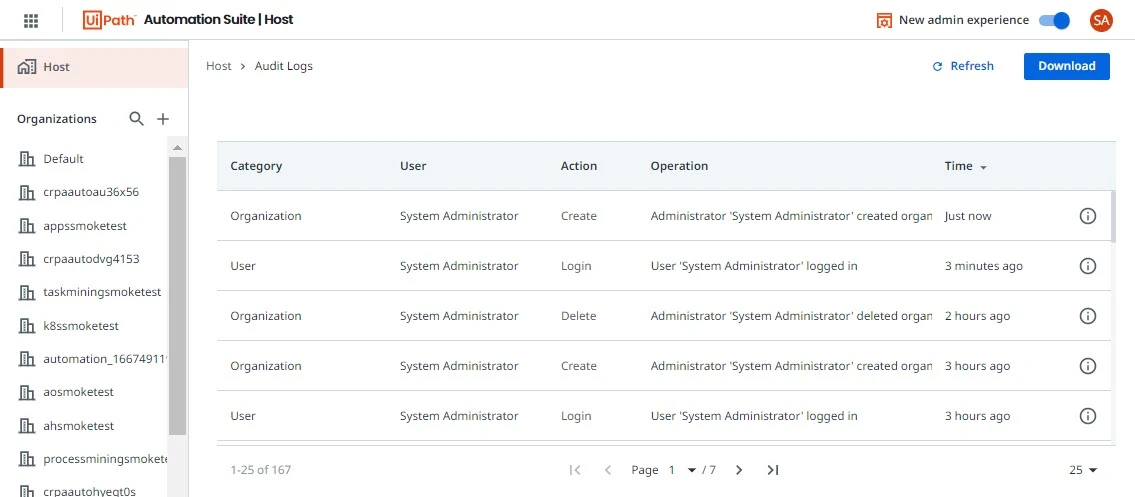The height and width of the screenshot is (497, 1135).
Task: Open the appssmoketest organization
Action: pyautogui.click(x=85, y=226)
